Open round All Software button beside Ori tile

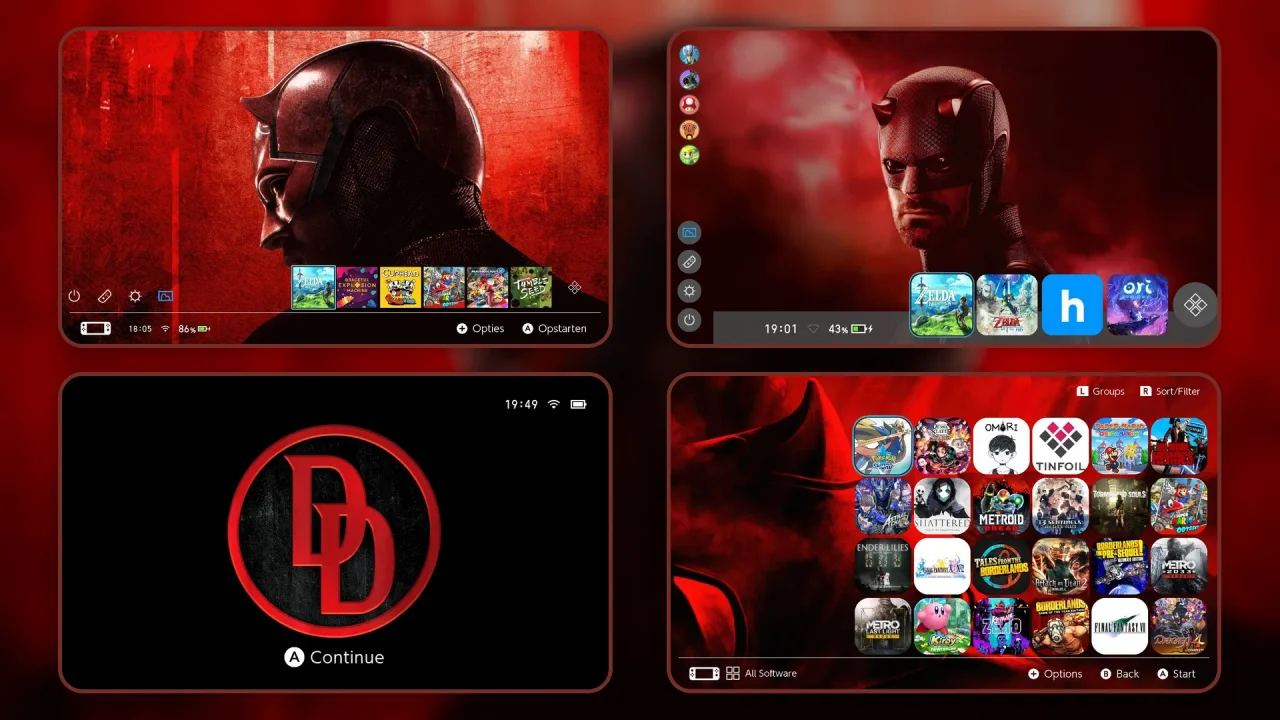pos(1195,305)
